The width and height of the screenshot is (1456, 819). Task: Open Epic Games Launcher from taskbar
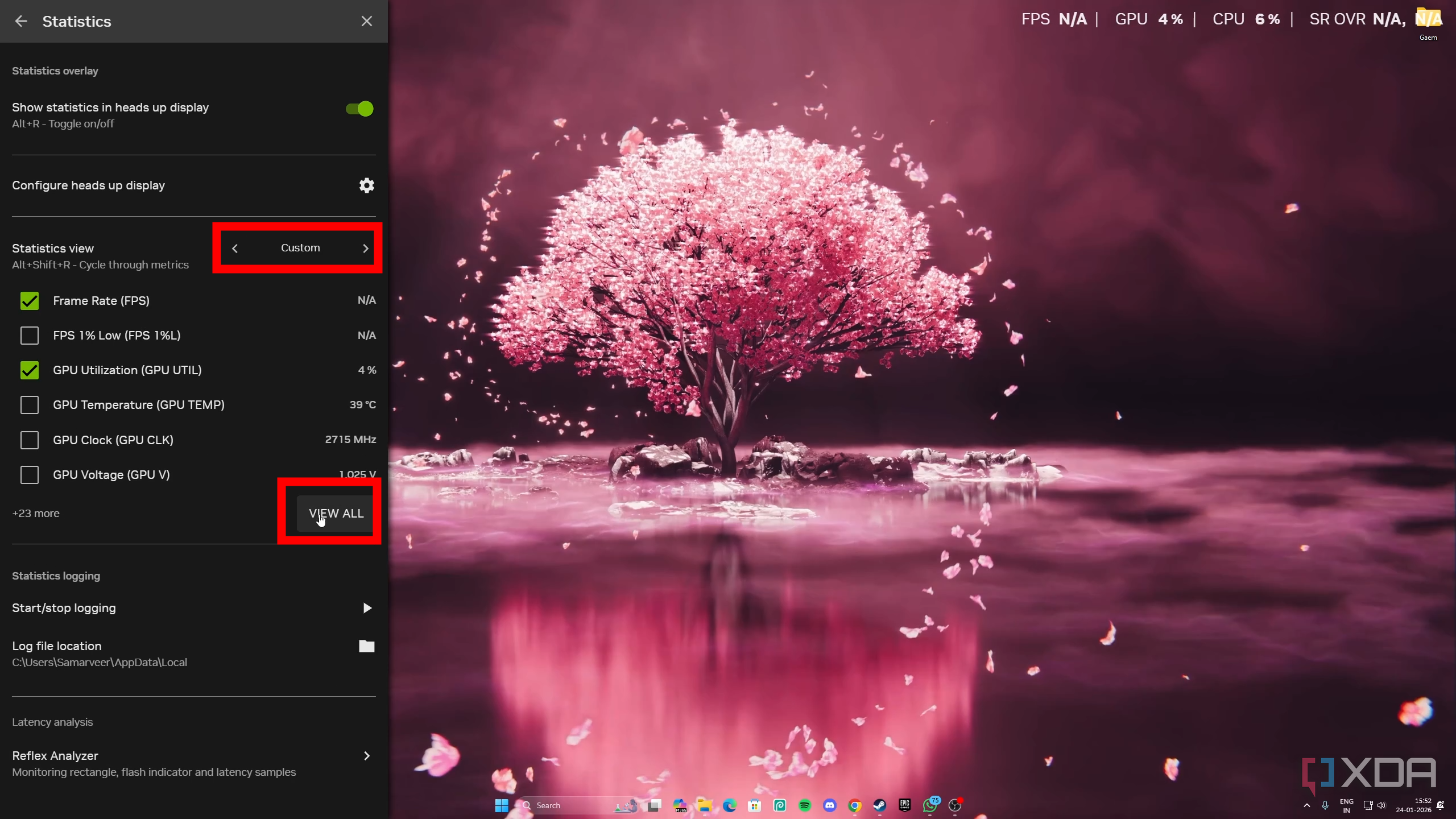[905, 805]
